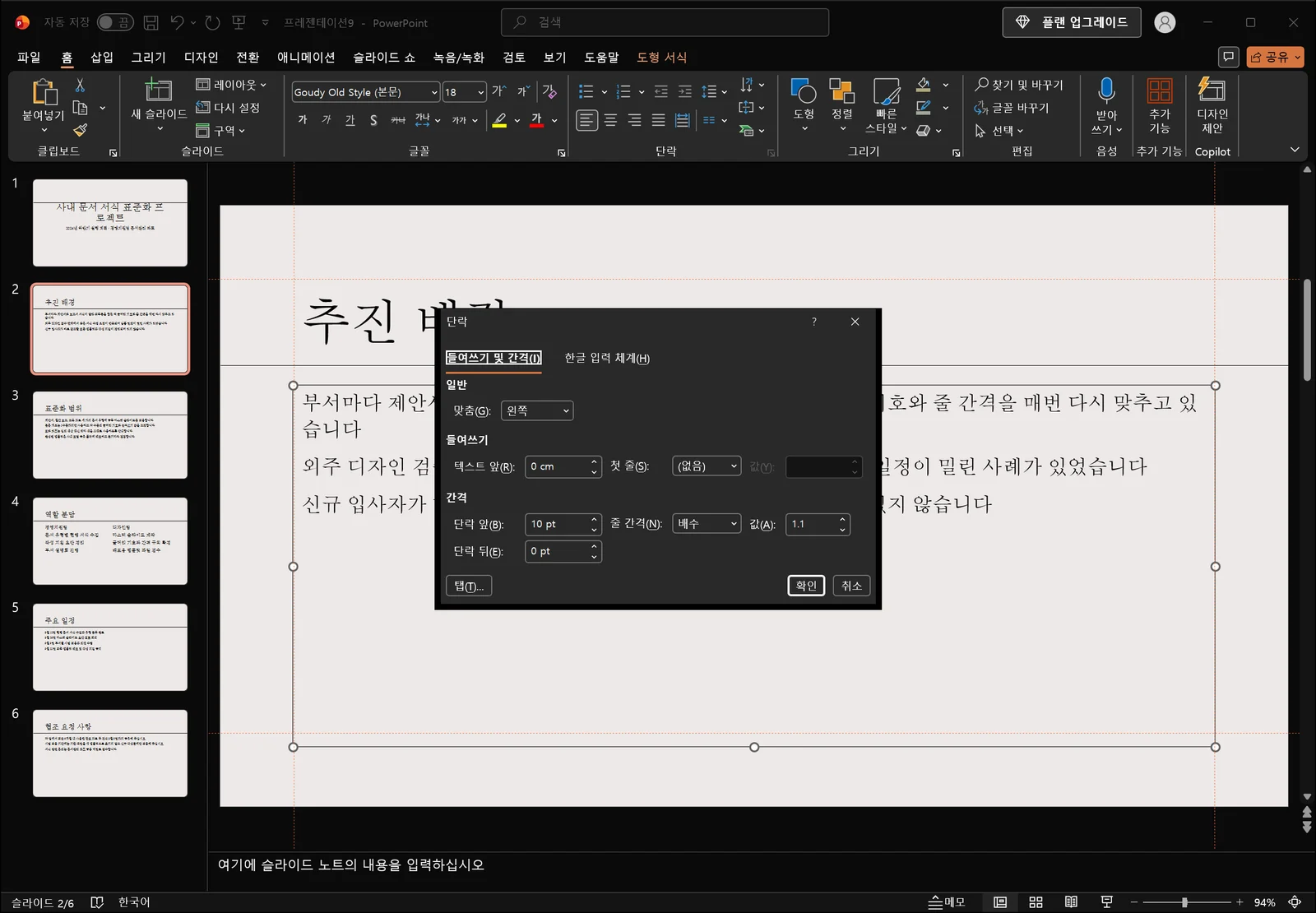
Task: Open the font name dropdown
Action: point(434,92)
